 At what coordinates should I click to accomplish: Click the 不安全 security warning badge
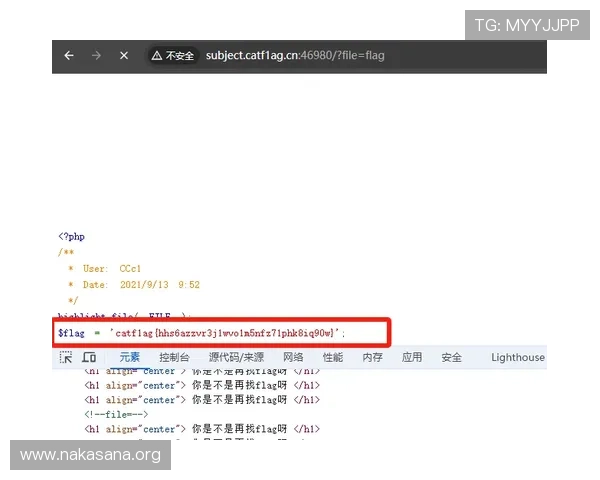172,56
